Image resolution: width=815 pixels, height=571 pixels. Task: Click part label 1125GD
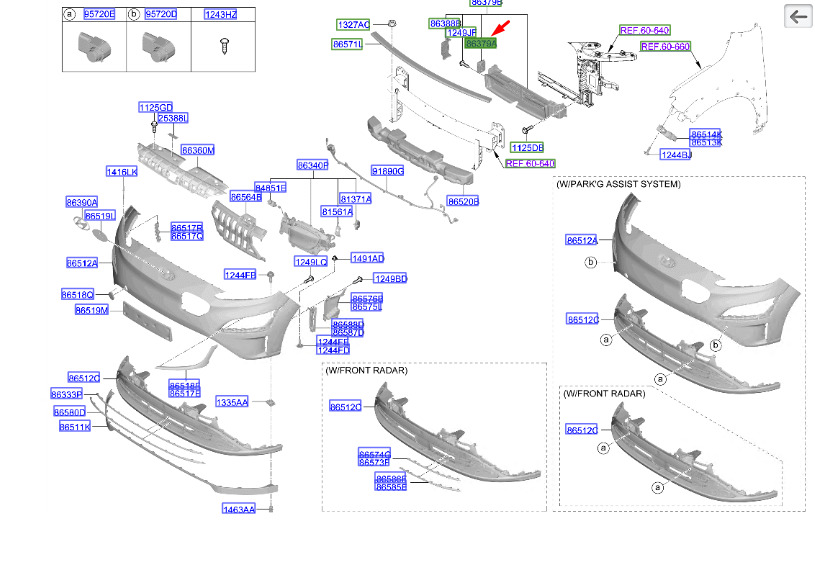click(x=156, y=108)
